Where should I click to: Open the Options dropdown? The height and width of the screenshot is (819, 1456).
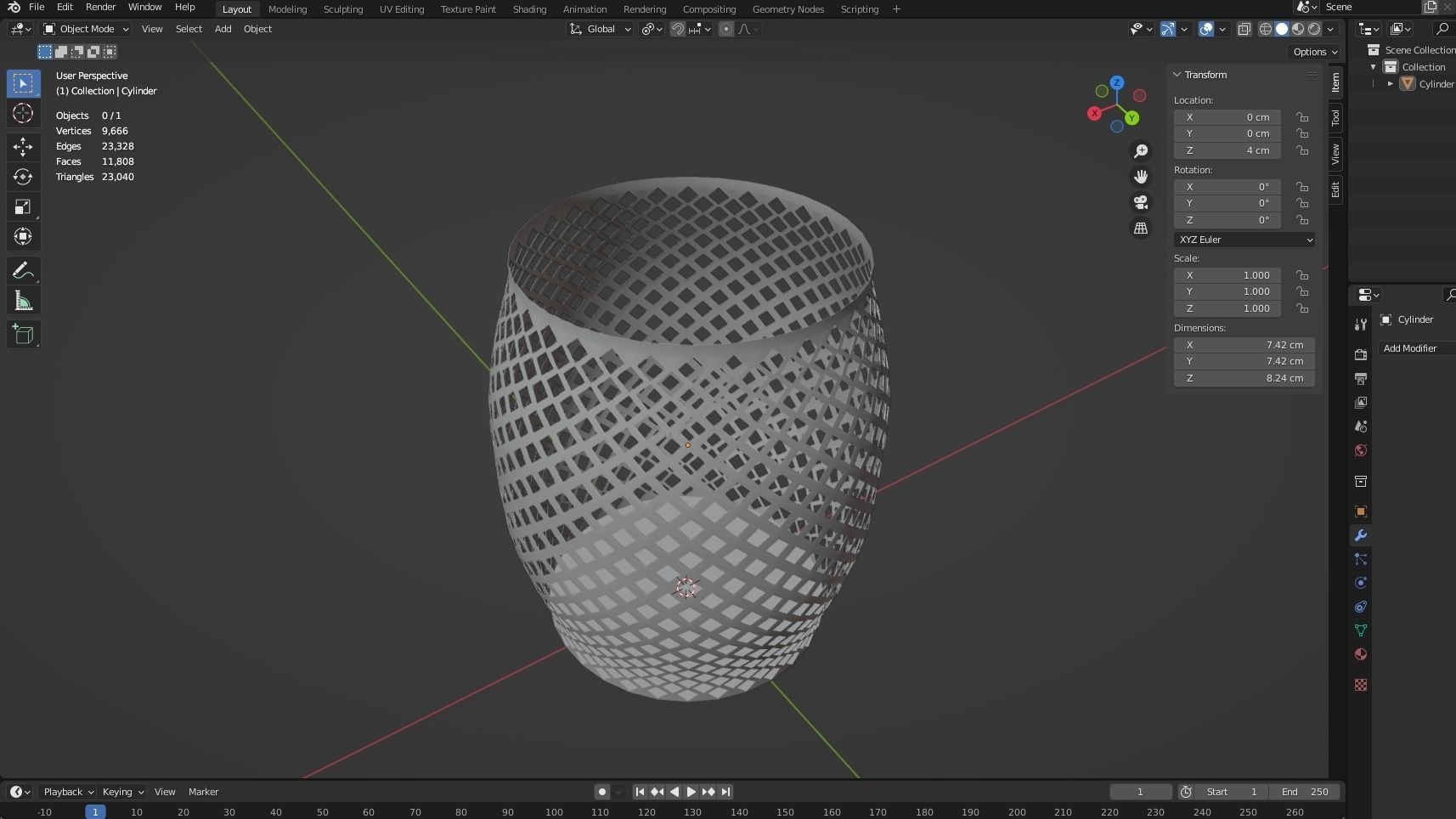tap(1315, 52)
